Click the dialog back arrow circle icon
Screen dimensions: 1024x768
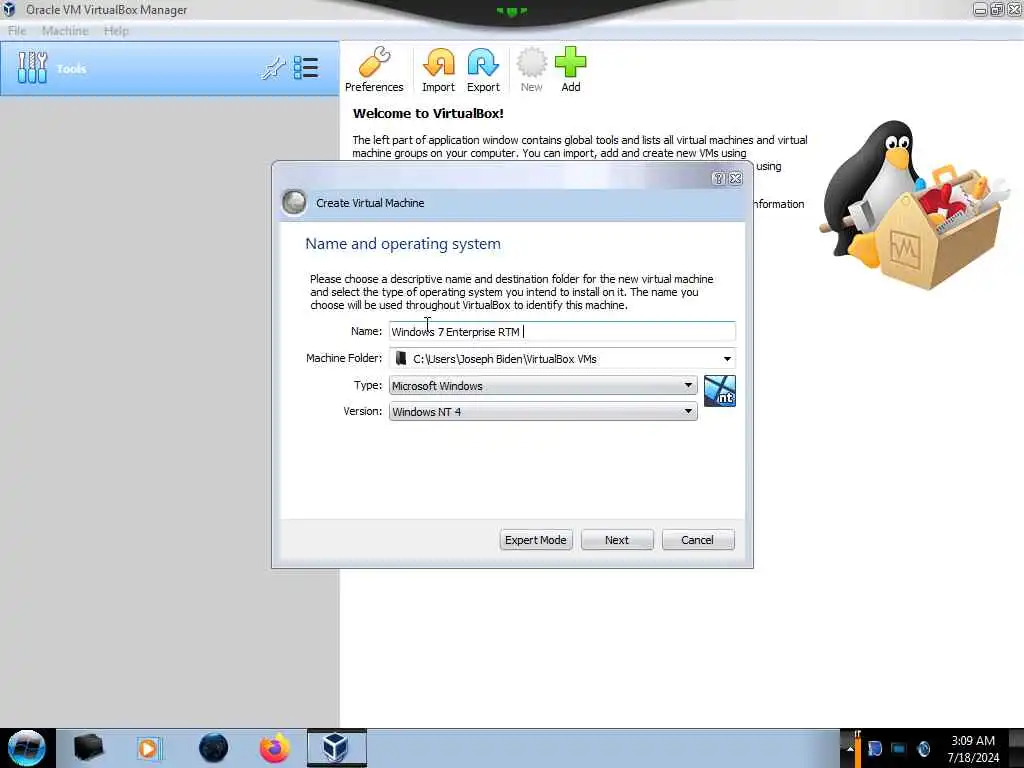(x=294, y=202)
